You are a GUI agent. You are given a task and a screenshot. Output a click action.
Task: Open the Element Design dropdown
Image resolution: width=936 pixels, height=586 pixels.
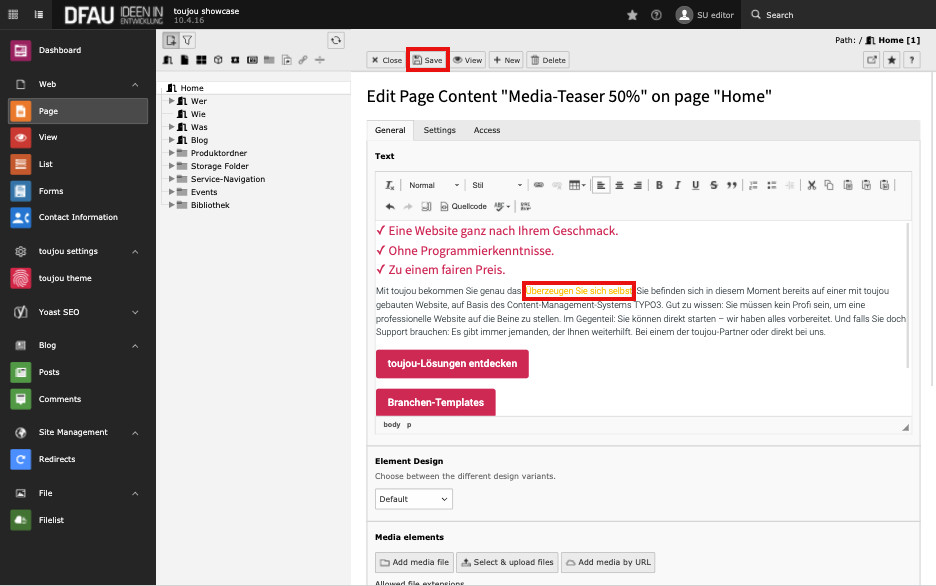pyautogui.click(x=414, y=498)
